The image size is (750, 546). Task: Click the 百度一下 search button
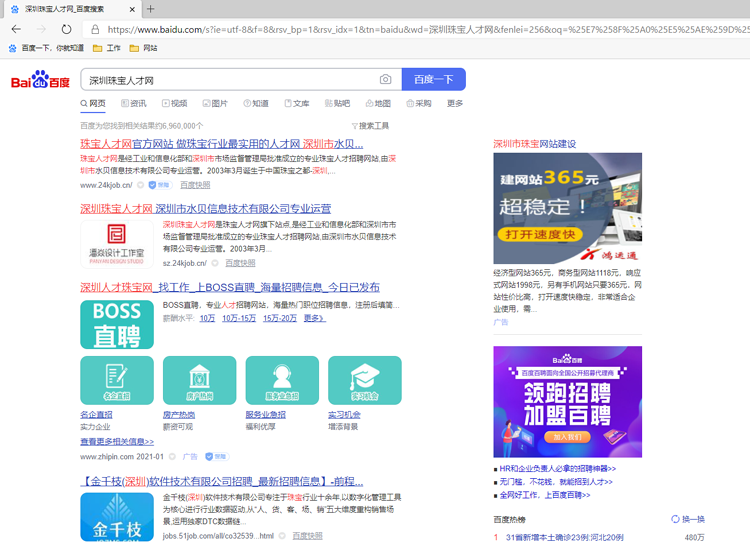(x=433, y=79)
